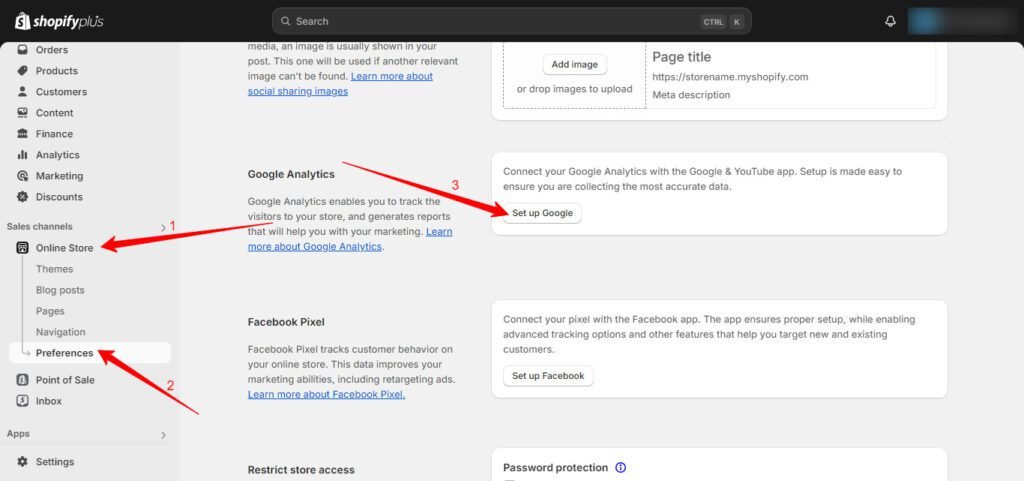Click the Discounts badge icon
Image resolution: width=1024 pixels, height=481 pixels.
click(22, 196)
